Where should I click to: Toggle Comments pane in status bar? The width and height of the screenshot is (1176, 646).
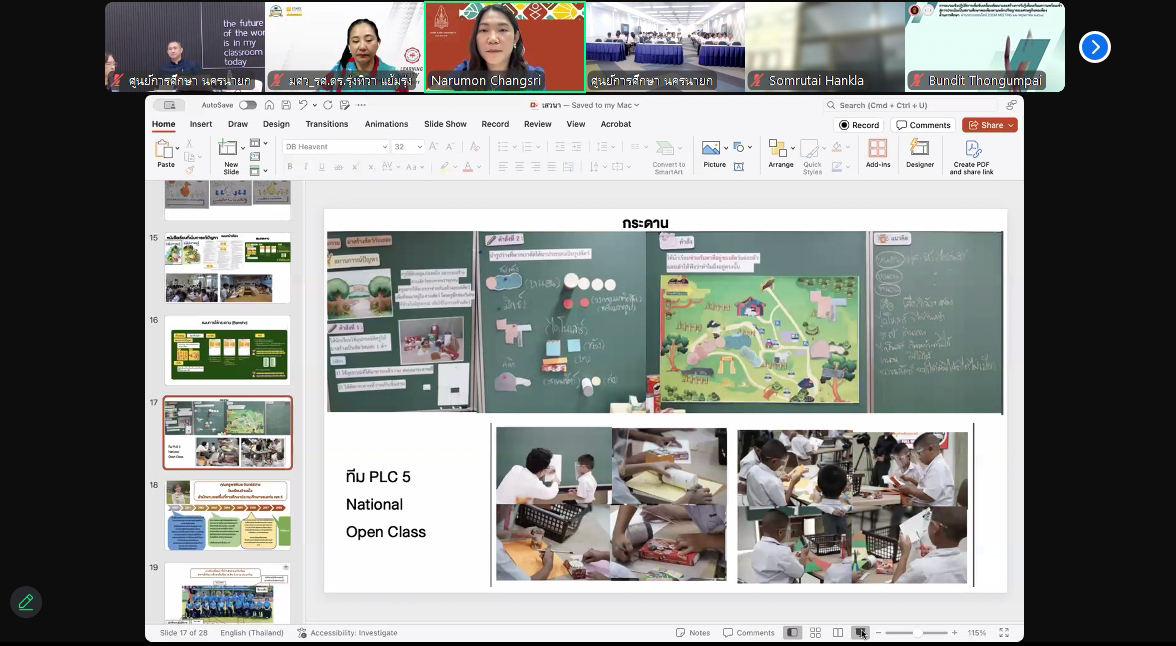[749, 633]
